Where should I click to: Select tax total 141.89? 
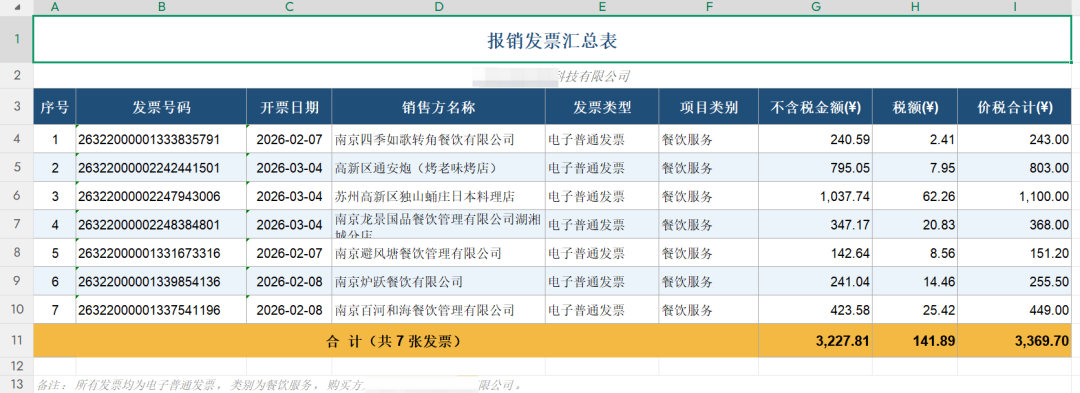915,340
